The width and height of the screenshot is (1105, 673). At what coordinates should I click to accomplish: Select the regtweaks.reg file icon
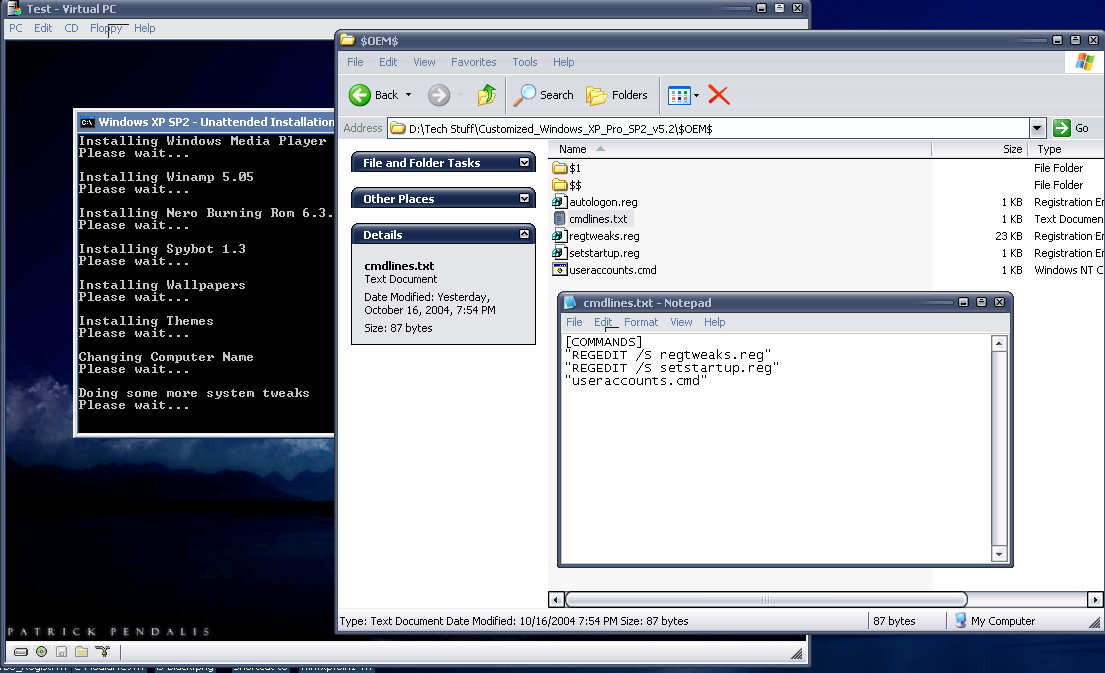[560, 235]
